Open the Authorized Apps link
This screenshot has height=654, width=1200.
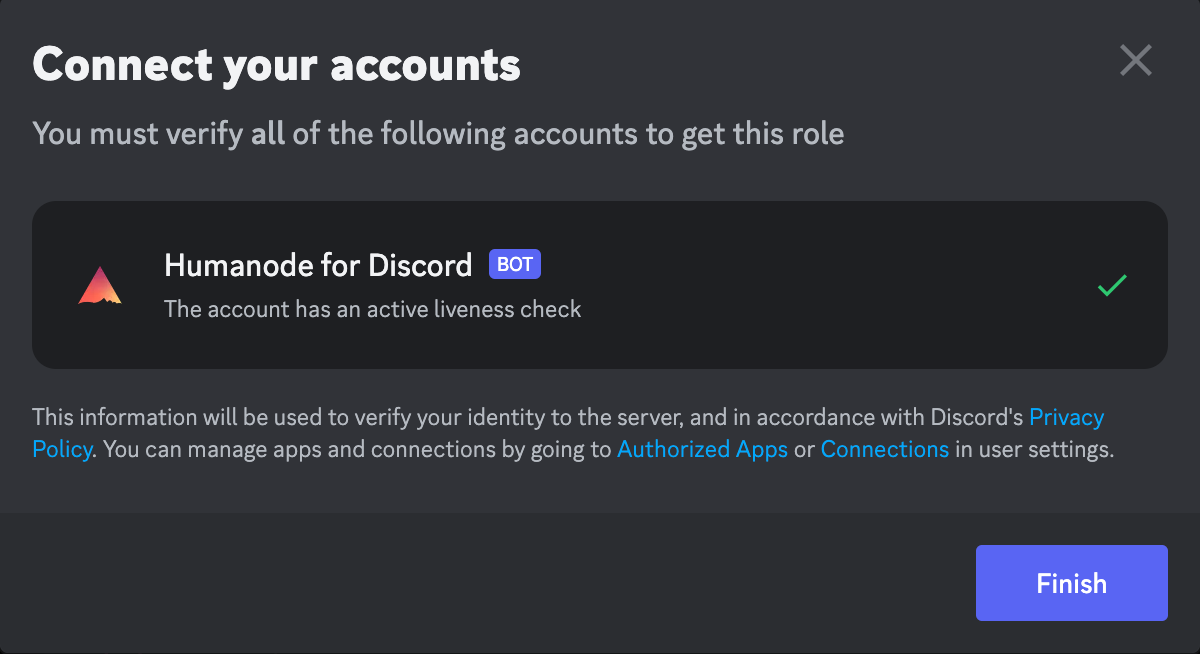click(702, 450)
